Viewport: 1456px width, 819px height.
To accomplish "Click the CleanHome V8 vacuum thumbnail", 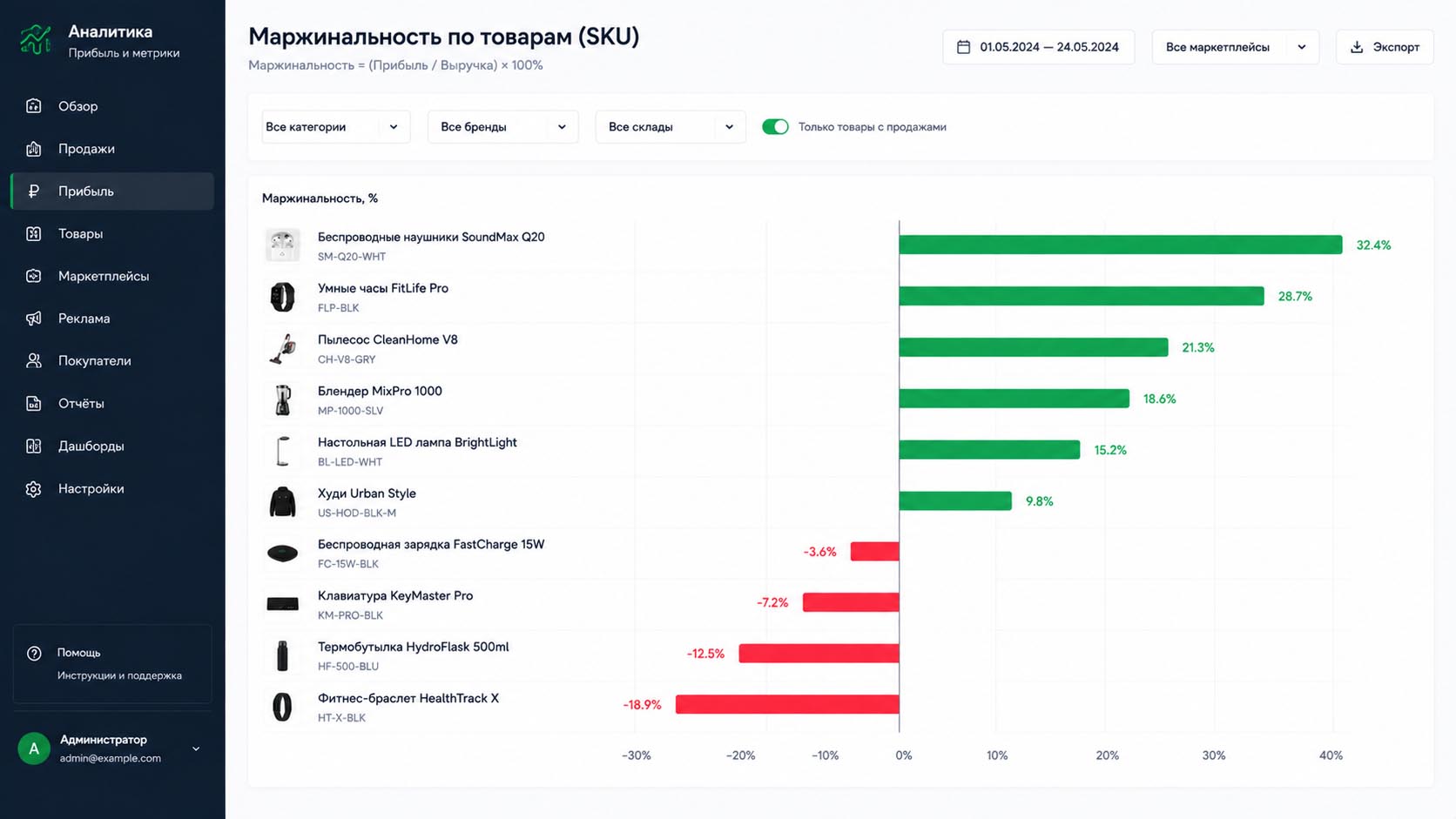I will [x=282, y=348].
